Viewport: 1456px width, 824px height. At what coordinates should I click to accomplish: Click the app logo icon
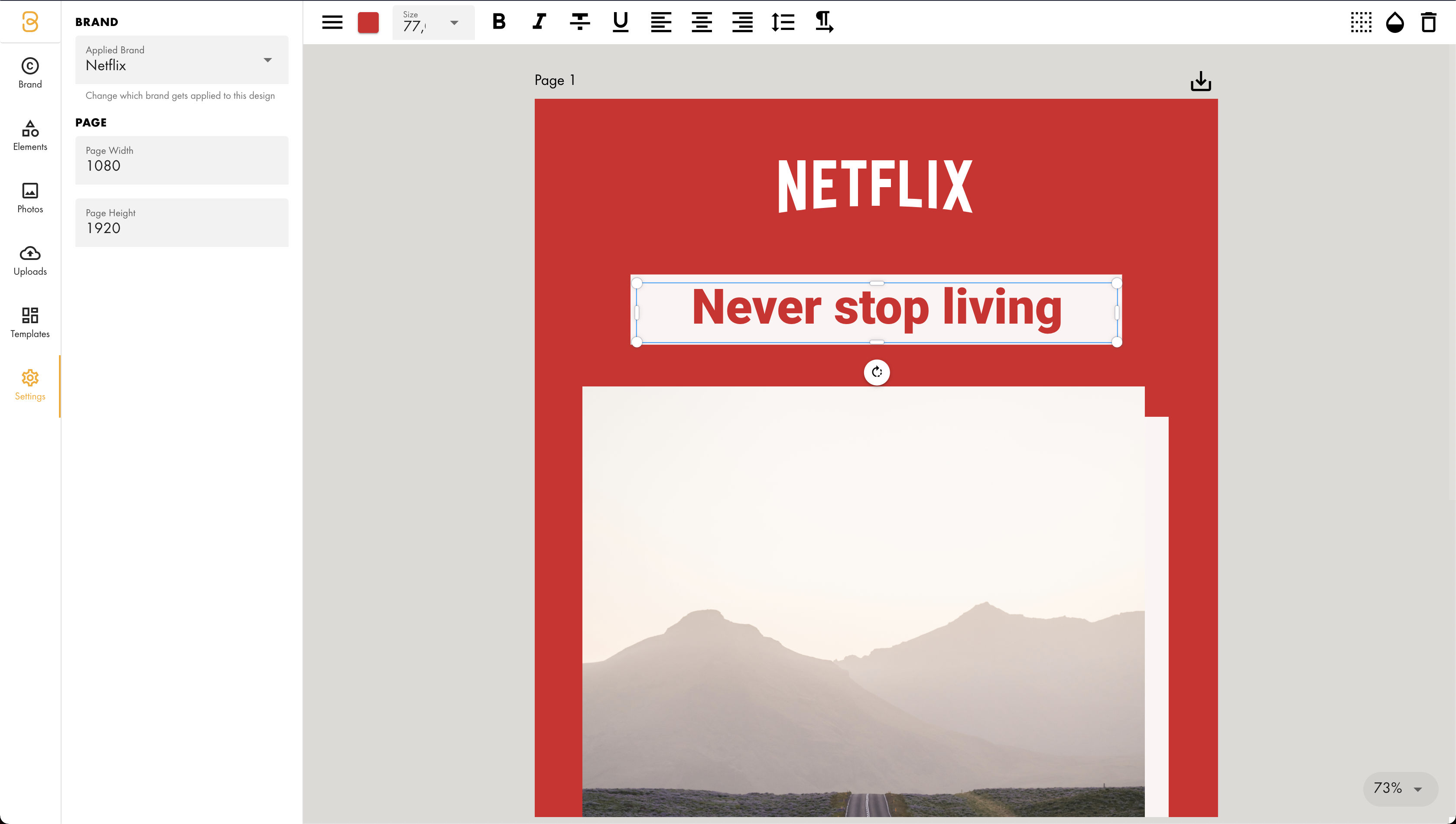coord(30,22)
